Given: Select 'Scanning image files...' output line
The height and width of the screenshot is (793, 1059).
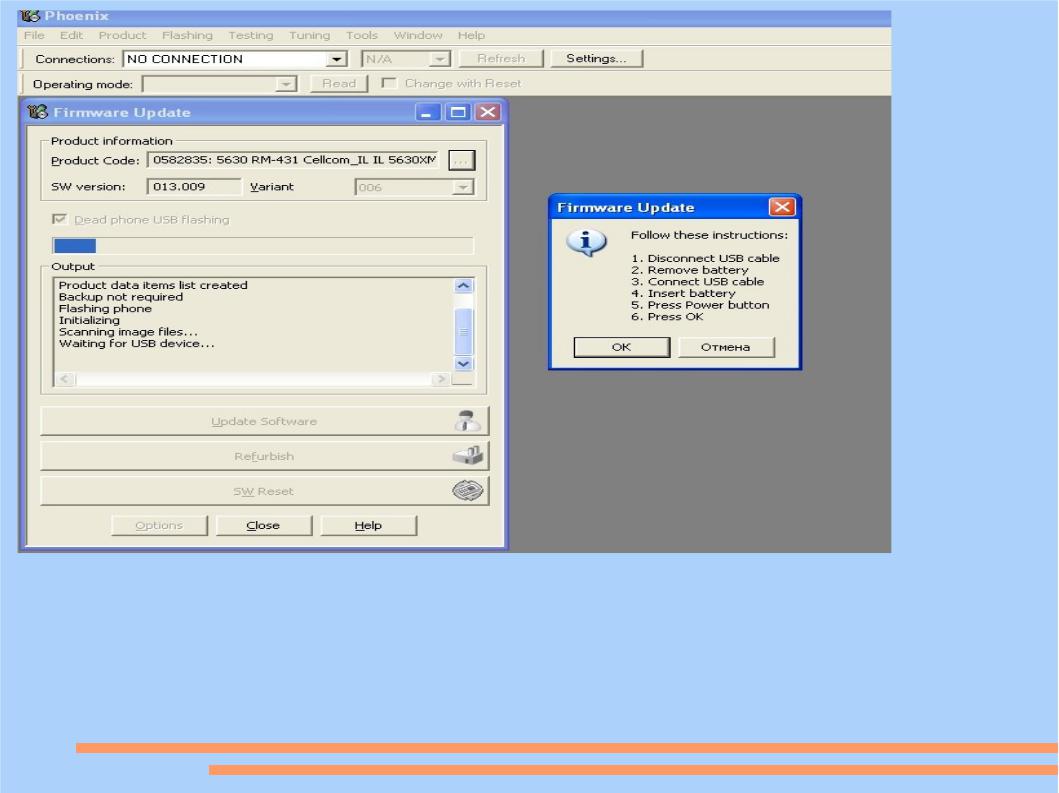Looking at the screenshot, I should click(x=128, y=332).
